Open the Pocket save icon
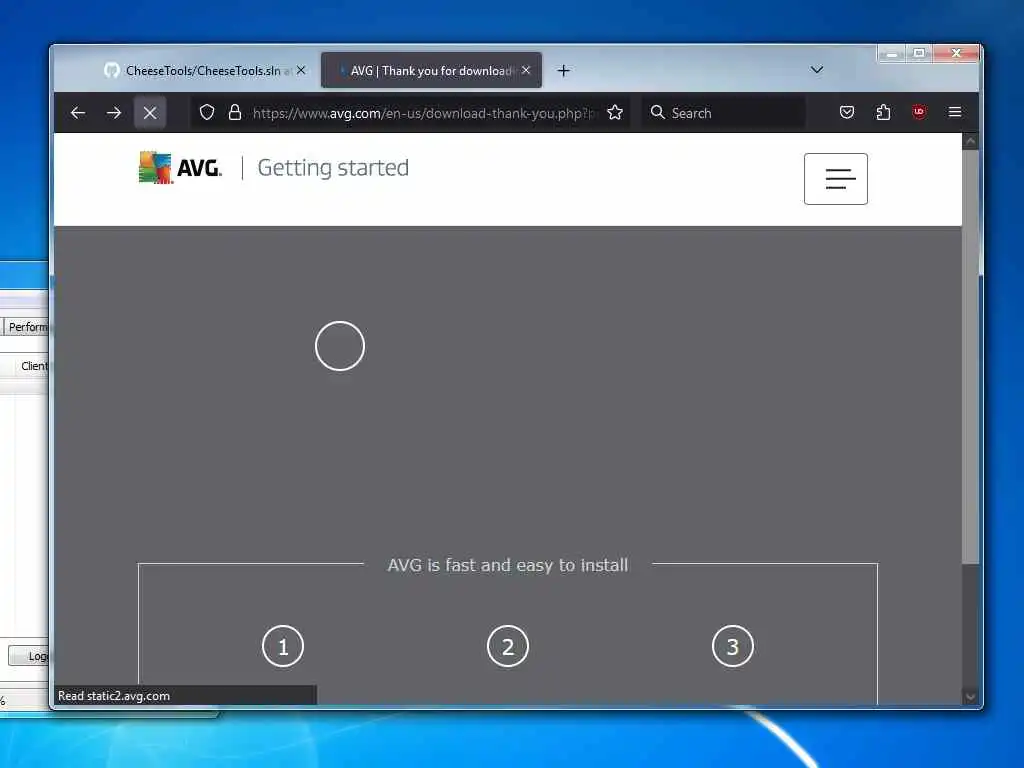Screen dimensions: 1024x768 point(847,113)
